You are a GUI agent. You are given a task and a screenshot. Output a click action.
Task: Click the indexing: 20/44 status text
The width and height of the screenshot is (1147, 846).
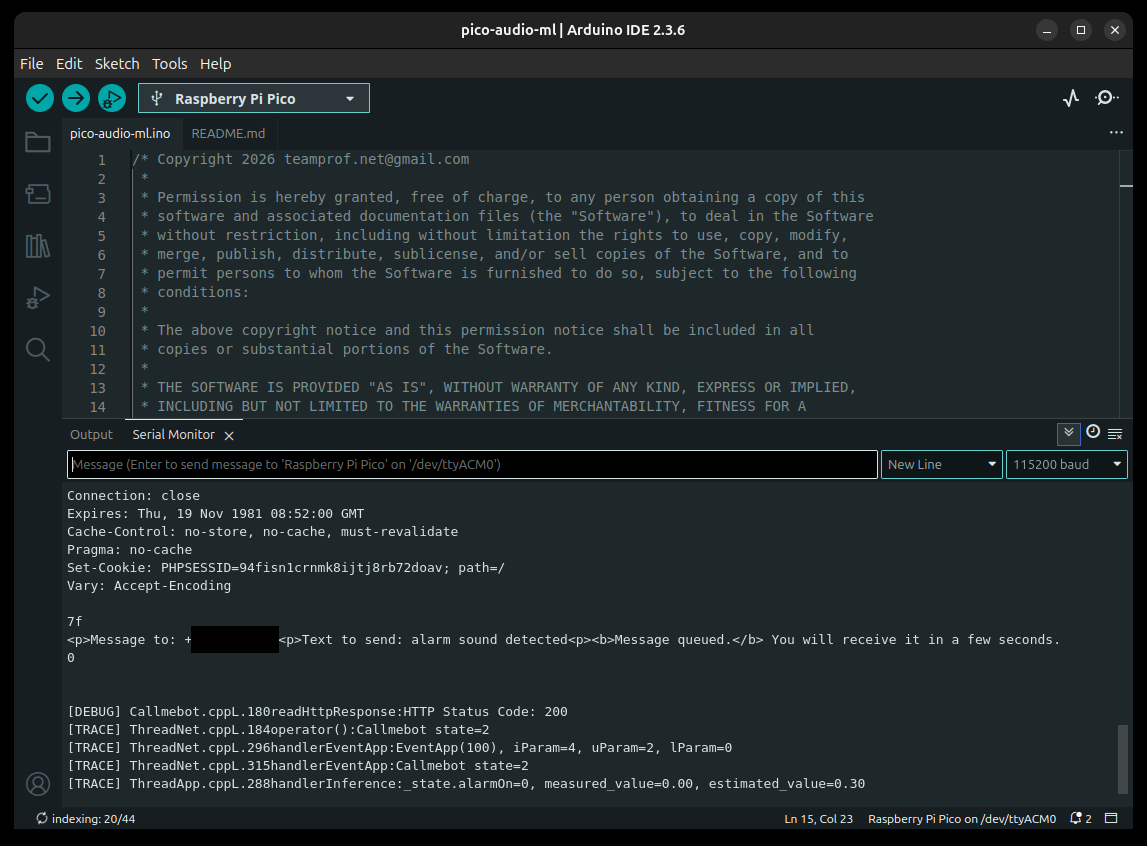coord(94,819)
